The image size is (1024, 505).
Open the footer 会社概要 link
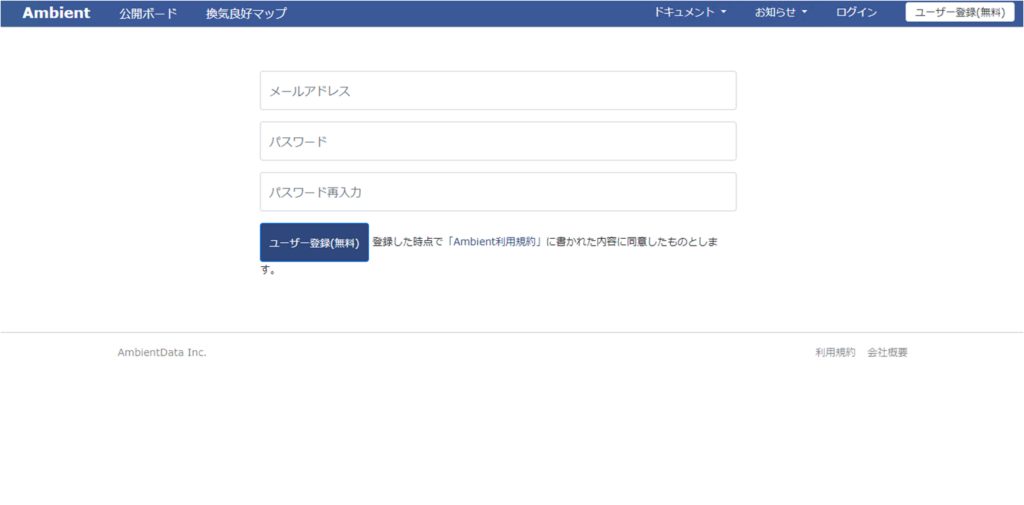pos(888,353)
